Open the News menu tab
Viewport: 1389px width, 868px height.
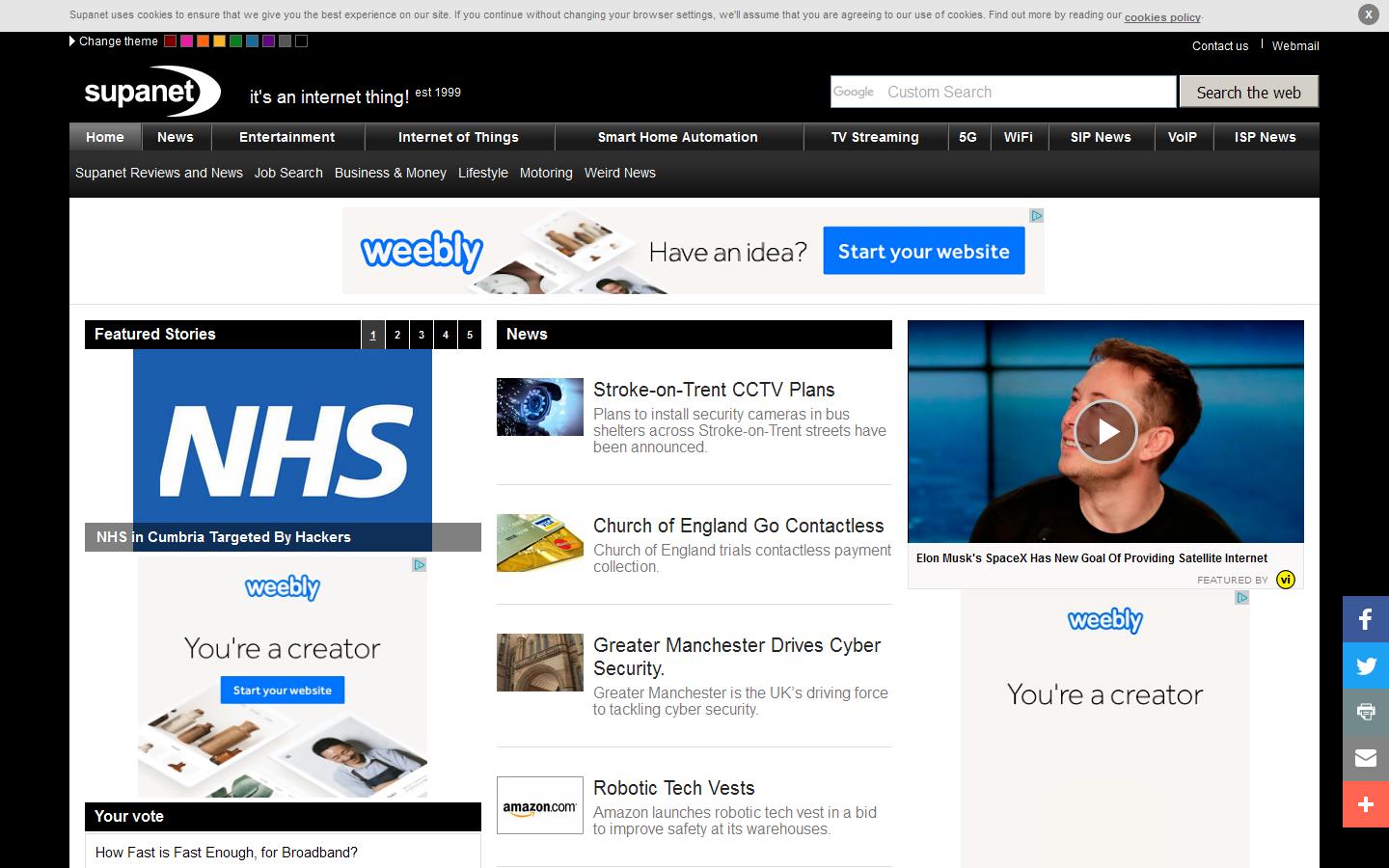(x=176, y=137)
